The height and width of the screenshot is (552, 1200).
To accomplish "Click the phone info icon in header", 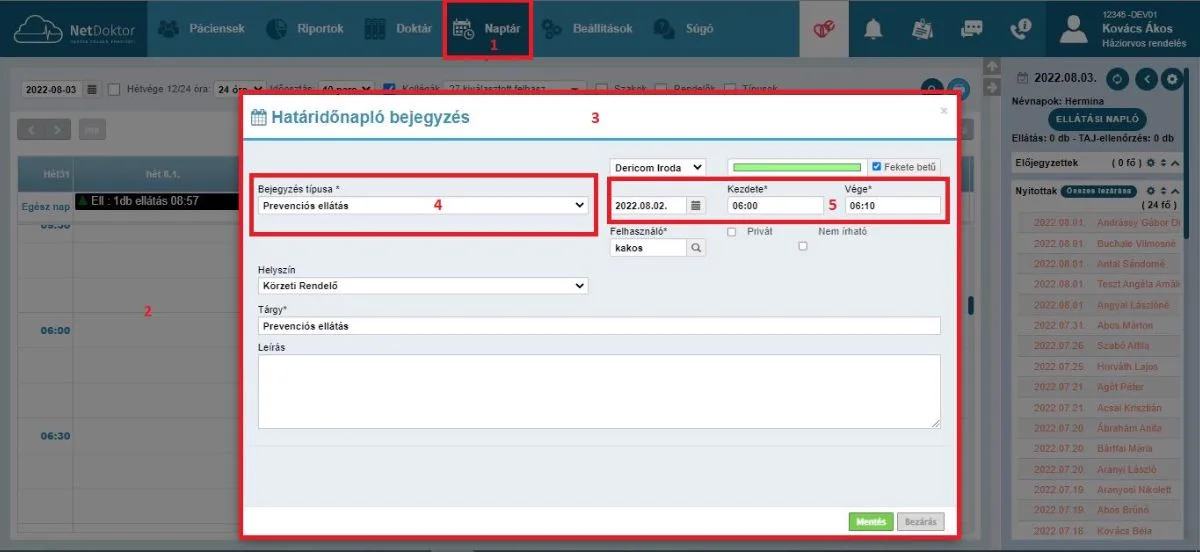I will click(1020, 29).
